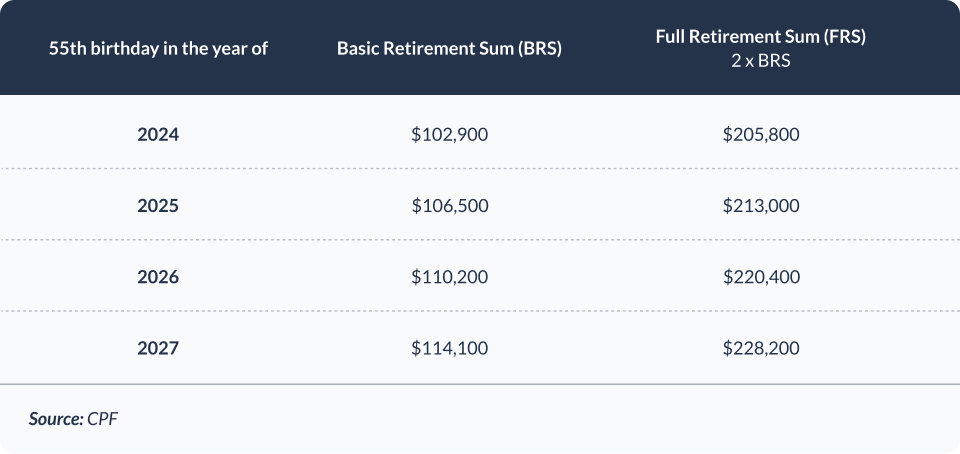The width and height of the screenshot is (960, 454).
Task: Select the $205,800 FRS amount
Action: (x=760, y=133)
